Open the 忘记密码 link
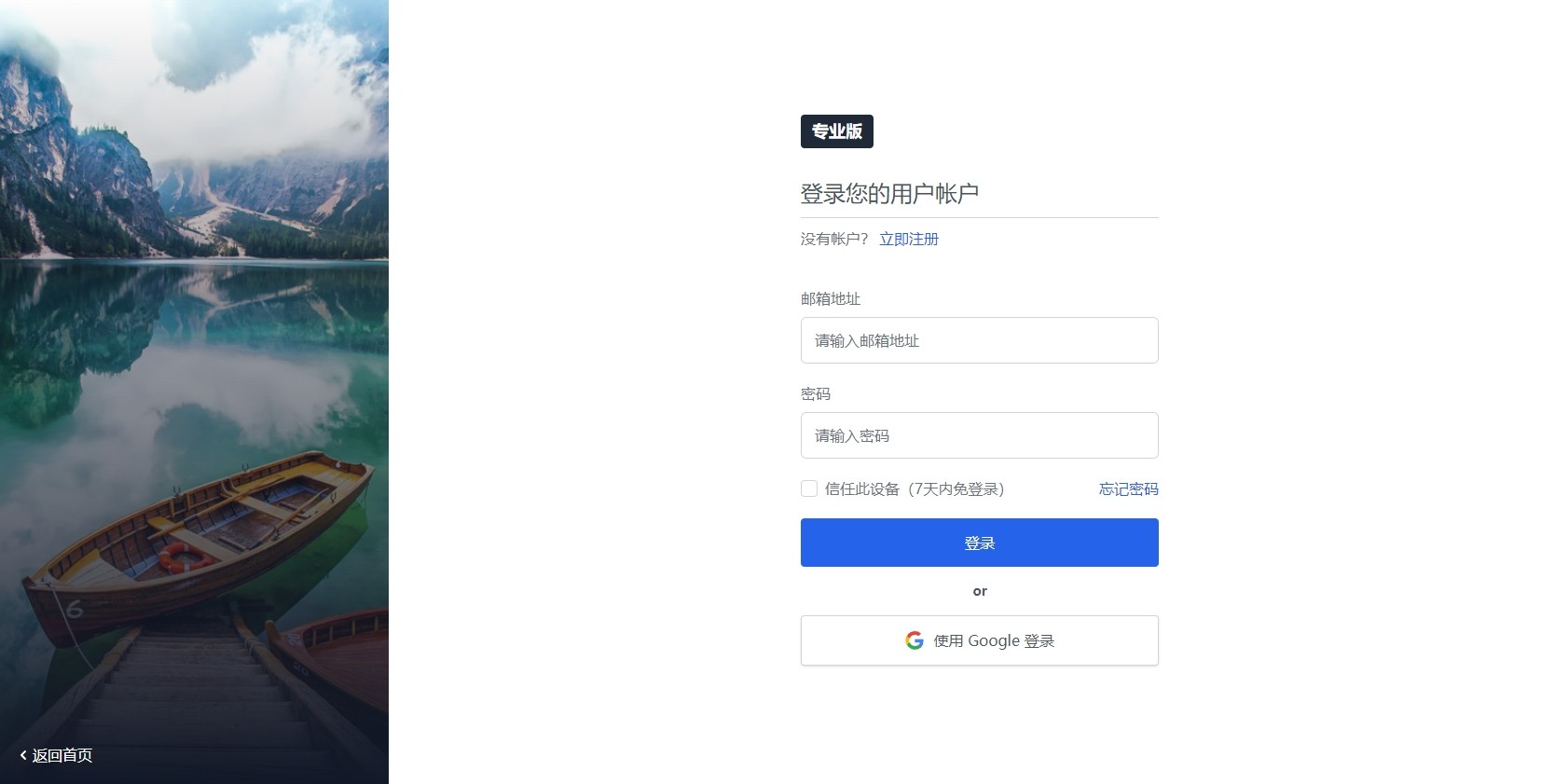Image resolution: width=1541 pixels, height=784 pixels. coord(1128,488)
